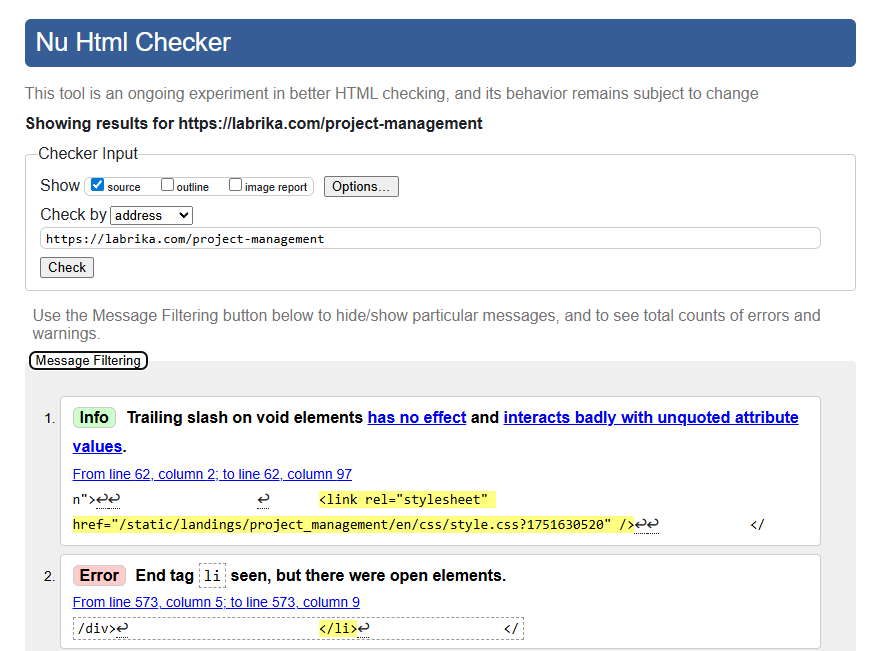Open the 'has no effect' link
The height and width of the screenshot is (651, 875).
point(417,418)
